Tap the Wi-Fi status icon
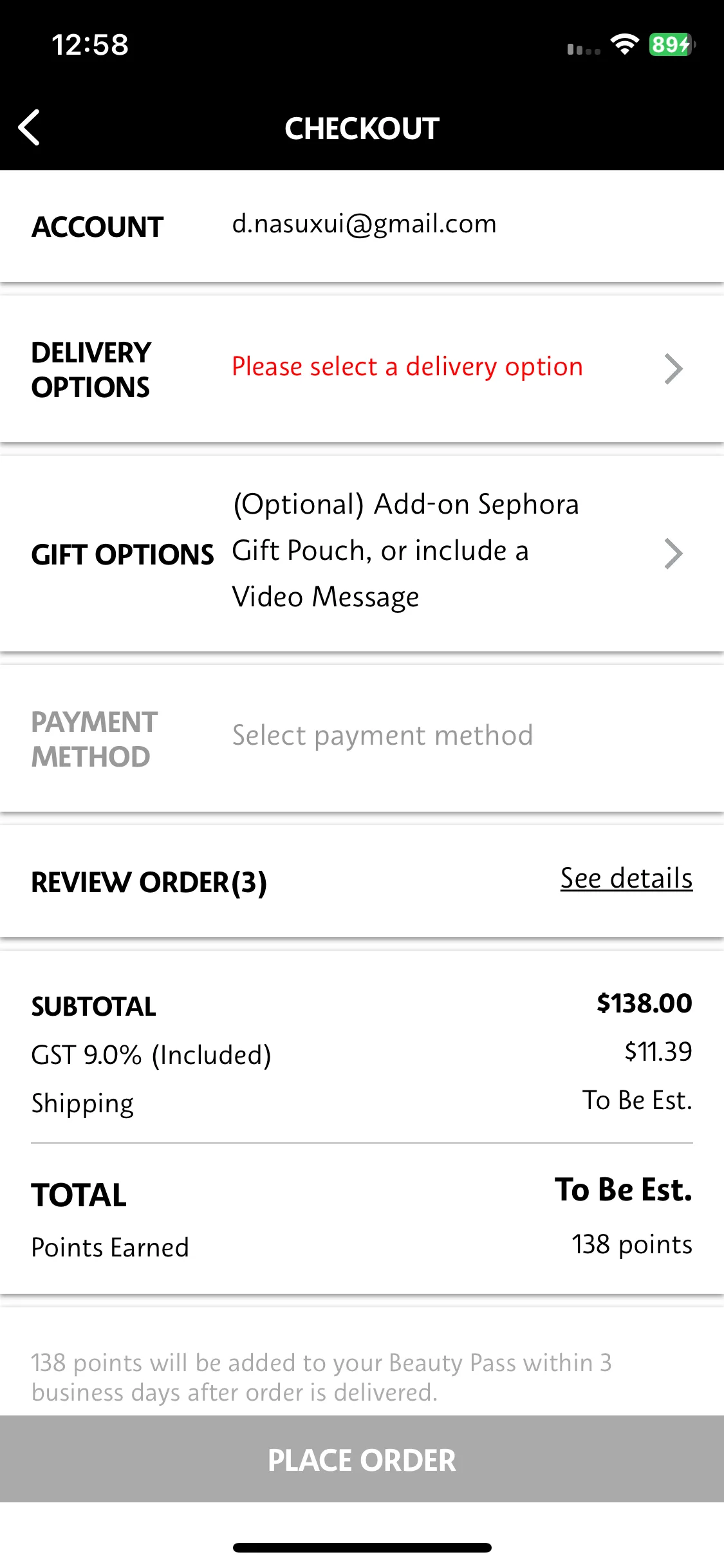724x1568 pixels. tap(624, 44)
